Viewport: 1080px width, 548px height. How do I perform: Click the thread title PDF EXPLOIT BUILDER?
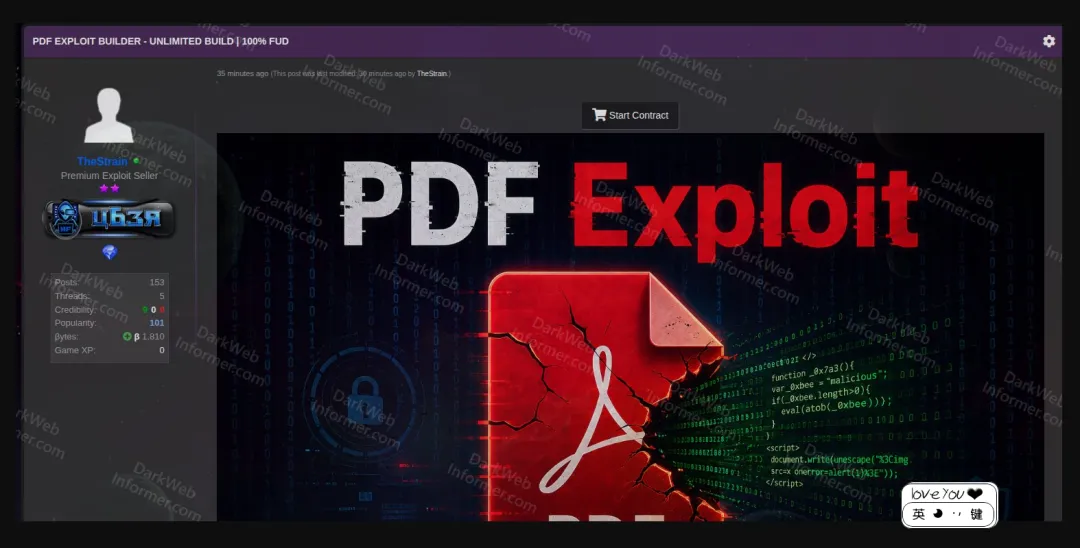(160, 41)
